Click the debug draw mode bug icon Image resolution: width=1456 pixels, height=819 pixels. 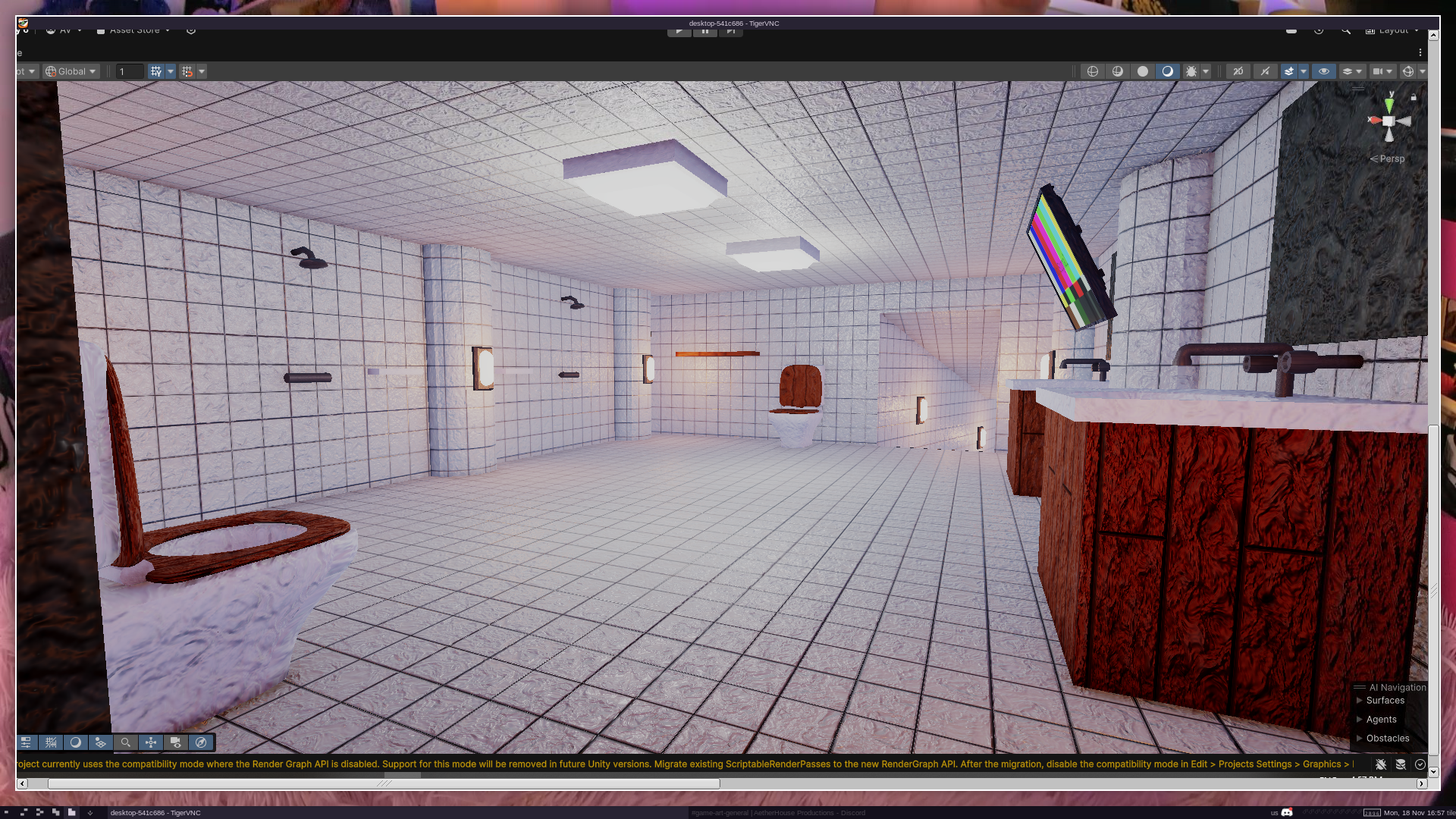tap(1191, 71)
